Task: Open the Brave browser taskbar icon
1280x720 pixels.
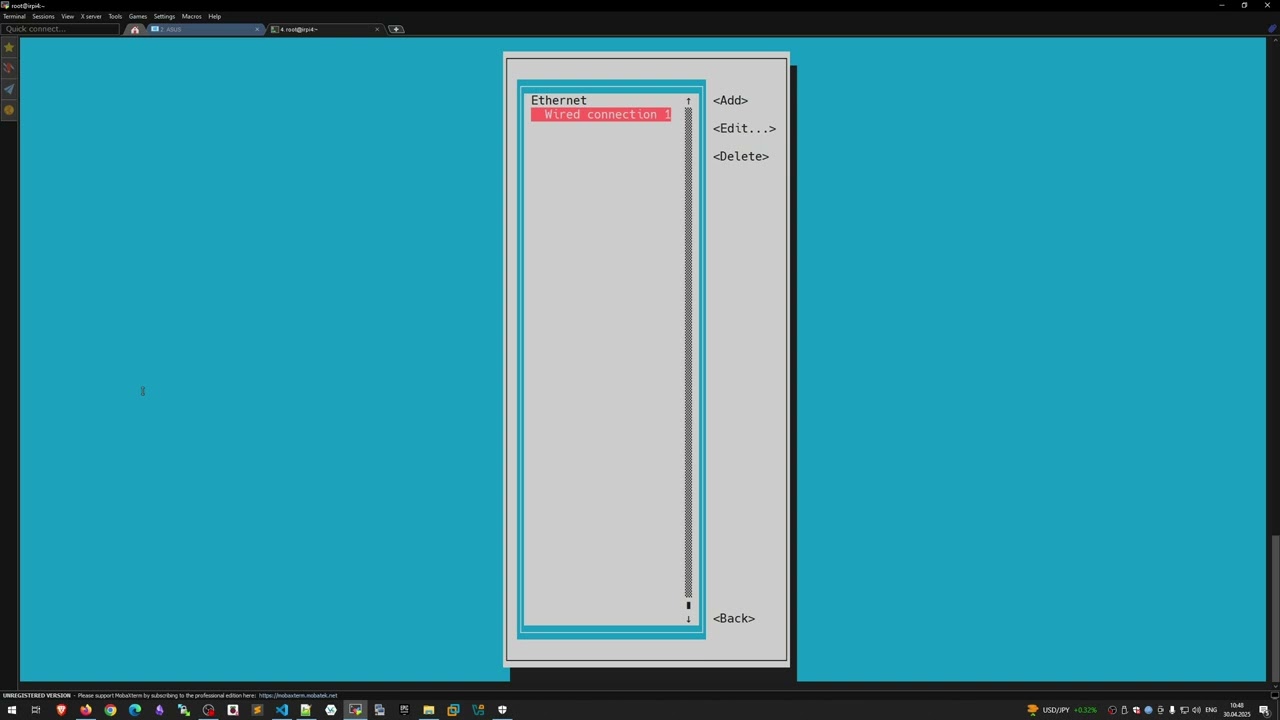Action: 61,710
